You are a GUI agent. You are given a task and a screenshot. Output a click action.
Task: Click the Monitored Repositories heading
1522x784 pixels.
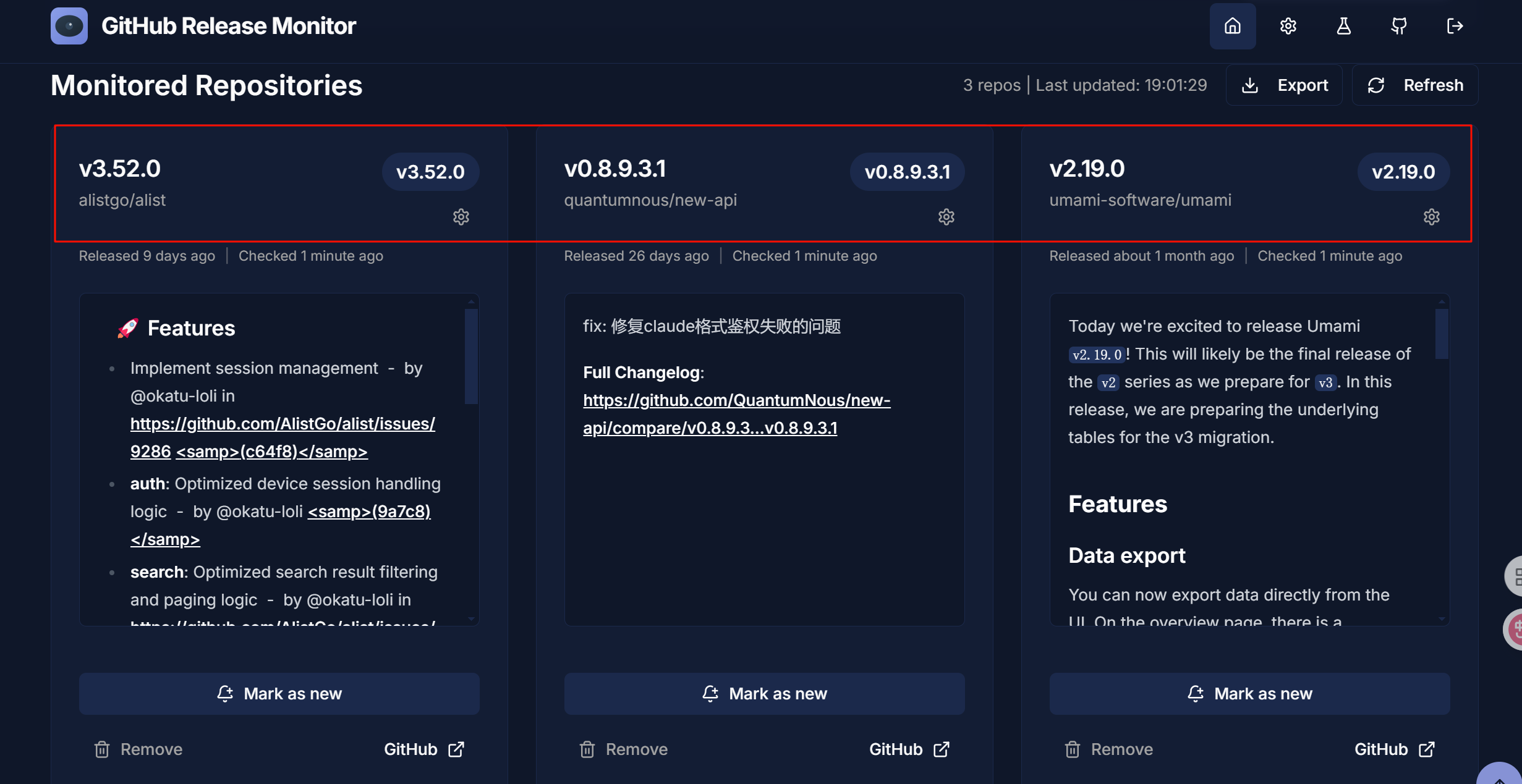(x=206, y=85)
